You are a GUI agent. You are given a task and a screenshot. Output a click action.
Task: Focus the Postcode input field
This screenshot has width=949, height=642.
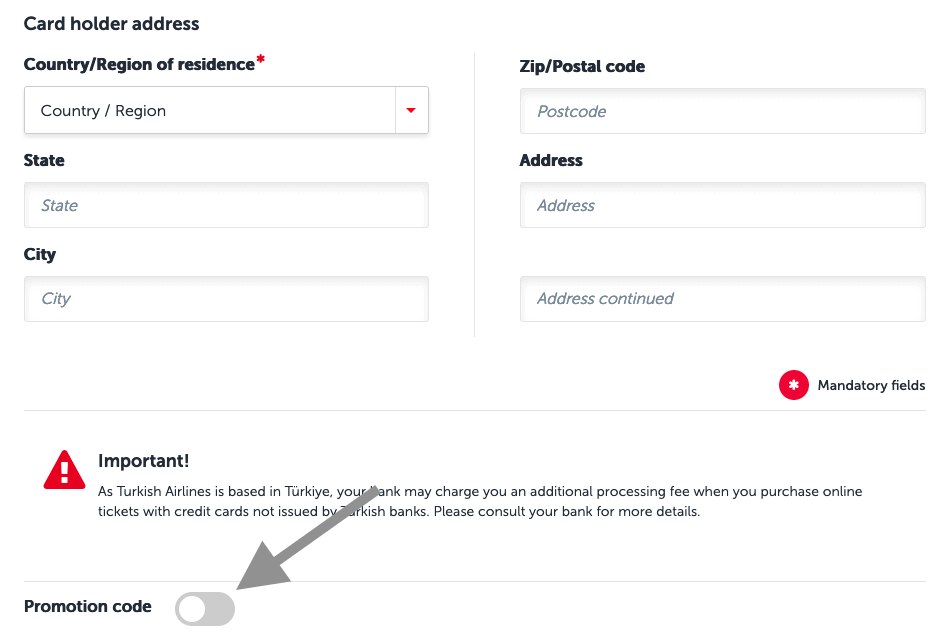click(x=722, y=112)
